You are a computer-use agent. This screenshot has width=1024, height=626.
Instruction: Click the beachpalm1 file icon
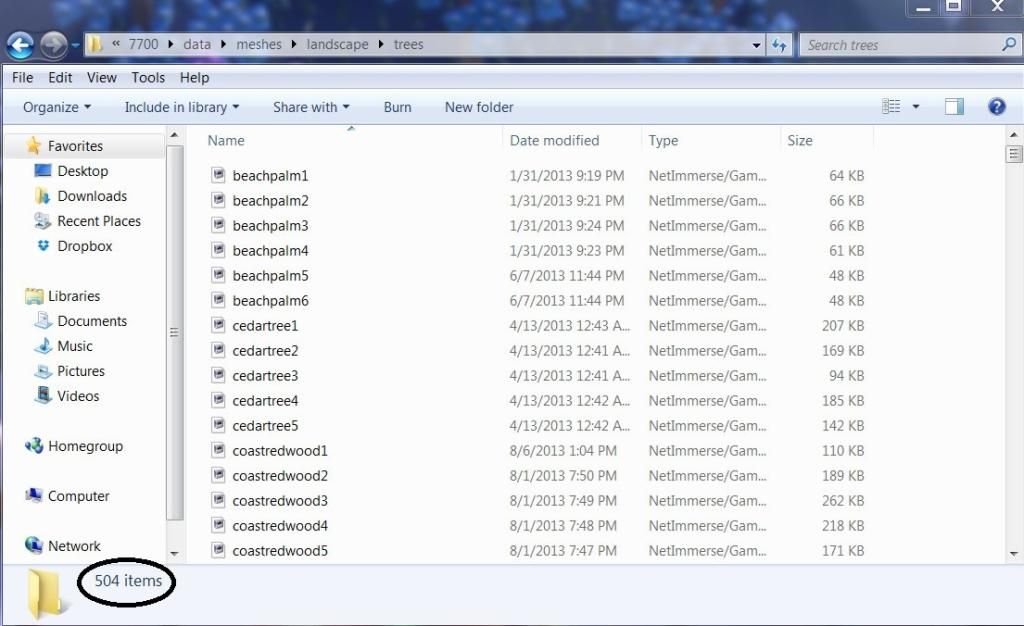click(219, 175)
